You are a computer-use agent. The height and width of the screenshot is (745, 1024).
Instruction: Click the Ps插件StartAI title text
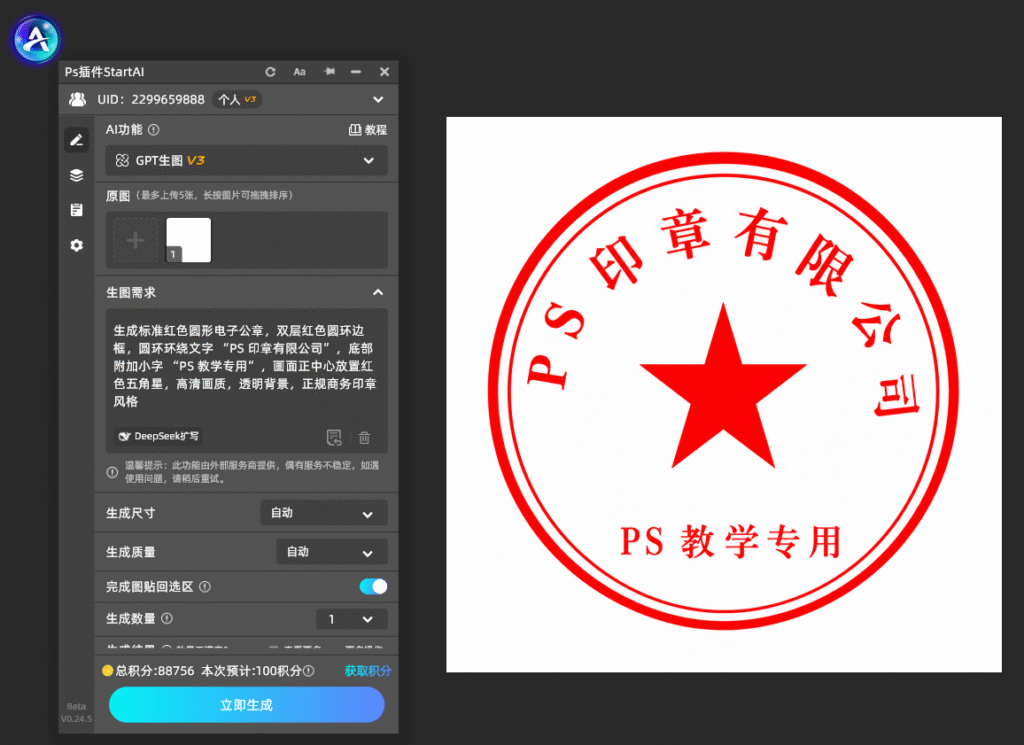(104, 72)
